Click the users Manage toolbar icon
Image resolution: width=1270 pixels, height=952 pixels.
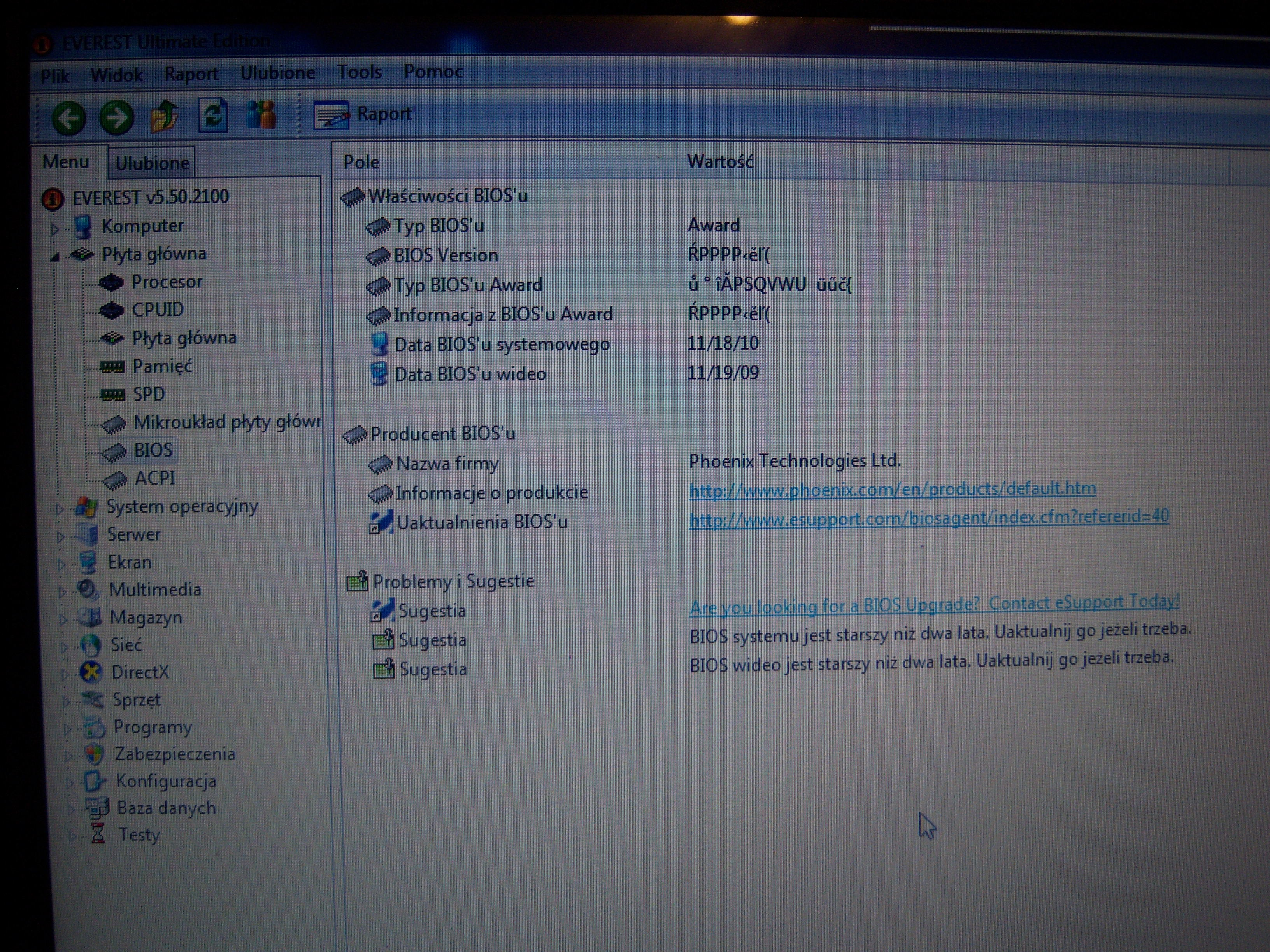(x=262, y=115)
